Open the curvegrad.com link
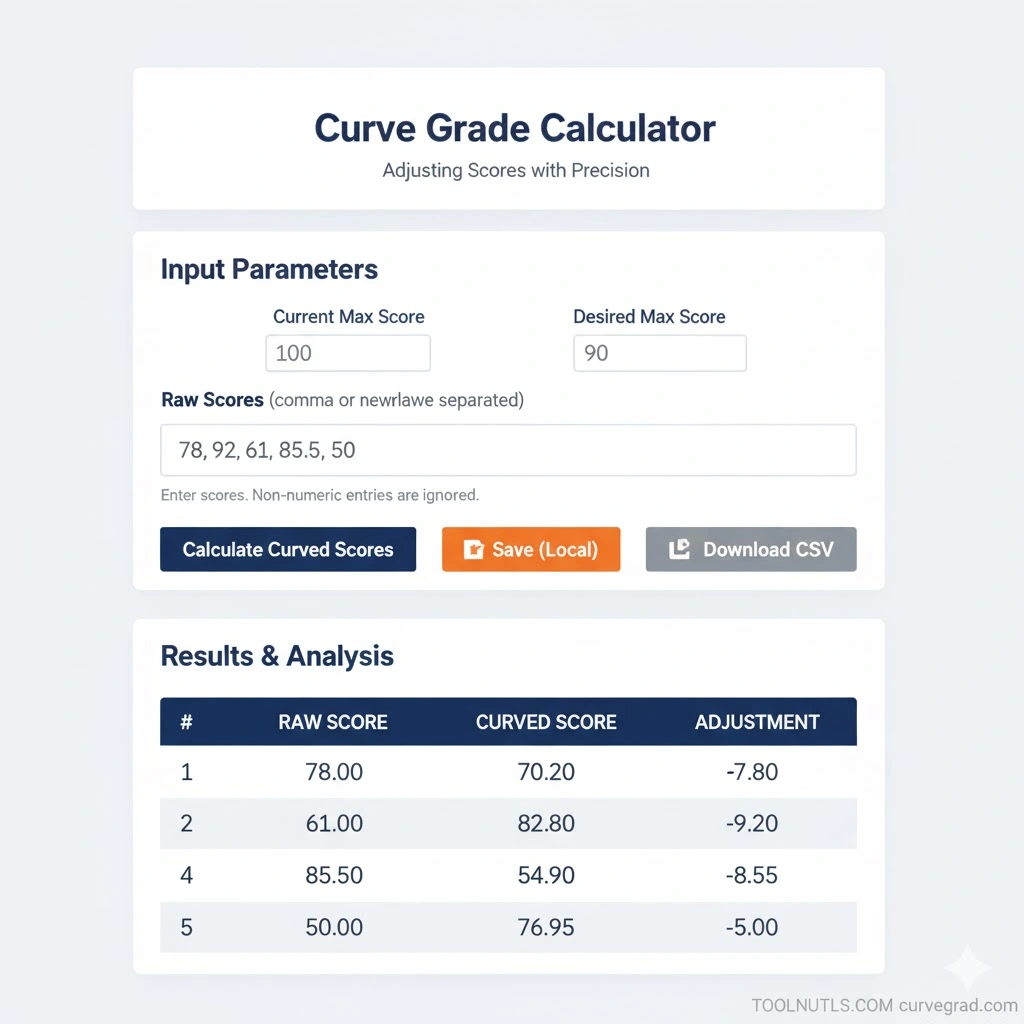The height and width of the screenshot is (1024, 1024). 957,1006
